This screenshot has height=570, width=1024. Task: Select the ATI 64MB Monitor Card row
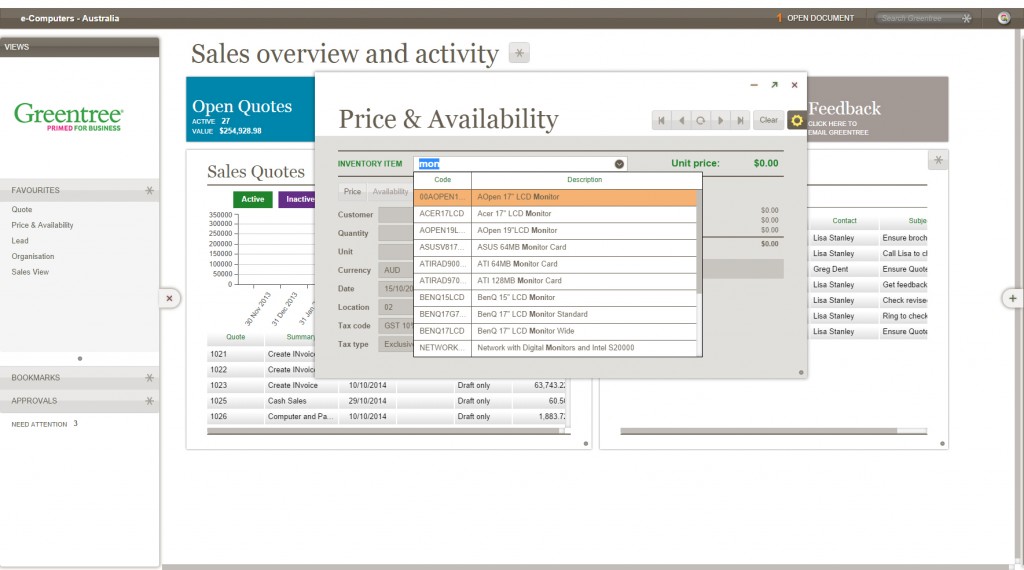click(556, 264)
